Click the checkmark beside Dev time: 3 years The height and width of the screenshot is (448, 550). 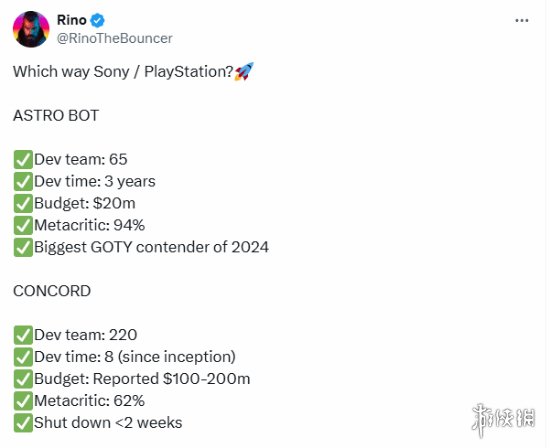coord(23,182)
